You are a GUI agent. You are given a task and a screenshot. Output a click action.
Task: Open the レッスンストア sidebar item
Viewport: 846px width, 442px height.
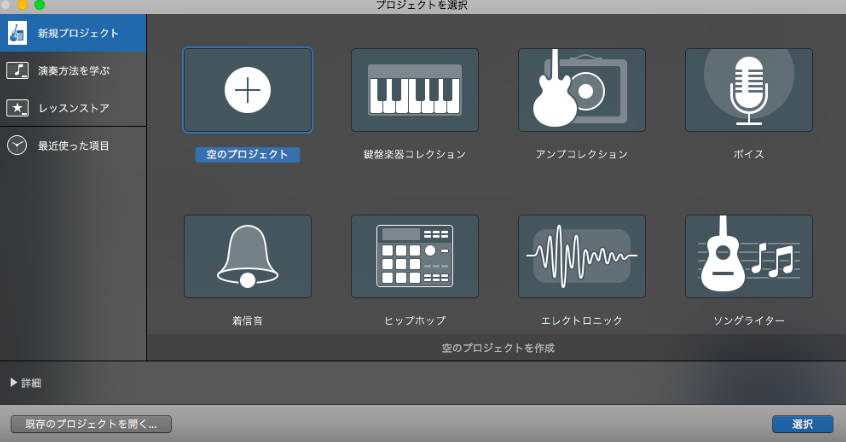[x=73, y=107]
